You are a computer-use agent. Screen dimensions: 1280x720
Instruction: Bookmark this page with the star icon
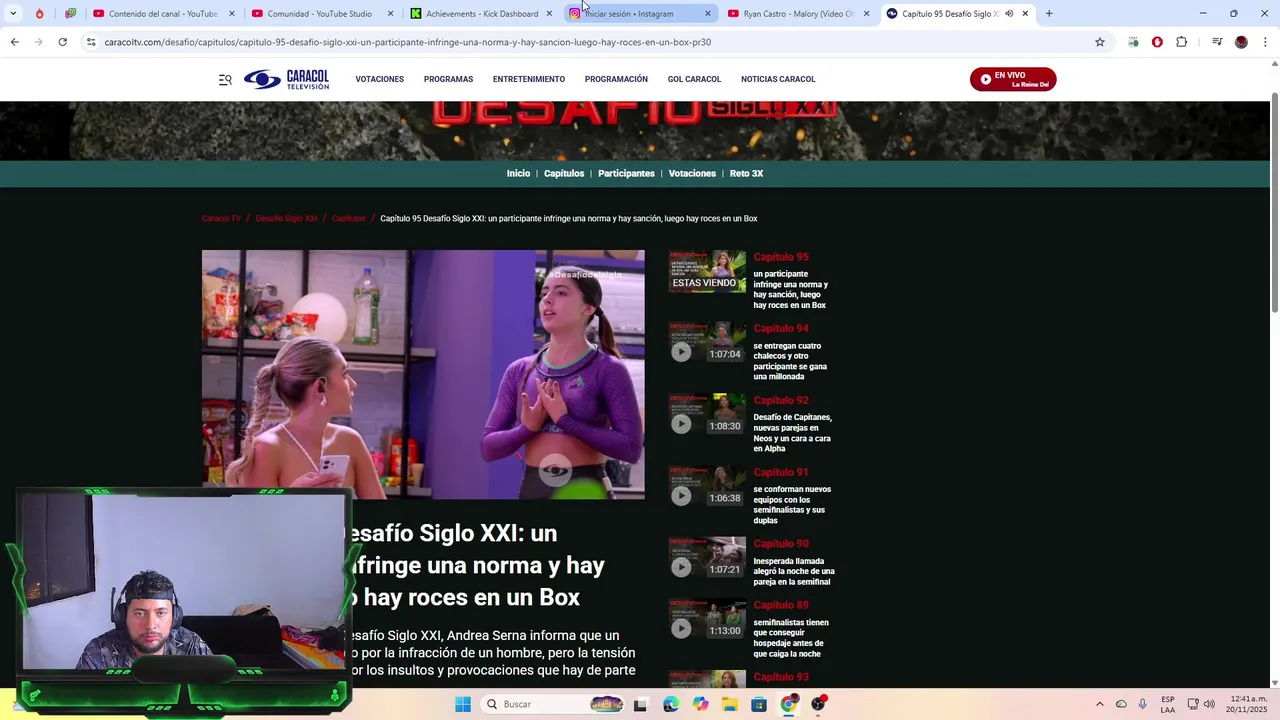[1100, 42]
